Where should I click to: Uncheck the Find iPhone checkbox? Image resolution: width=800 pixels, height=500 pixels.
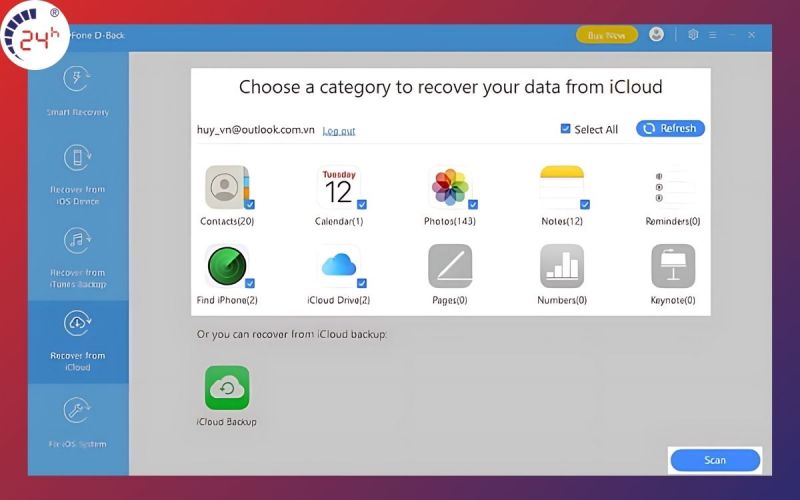coord(250,283)
